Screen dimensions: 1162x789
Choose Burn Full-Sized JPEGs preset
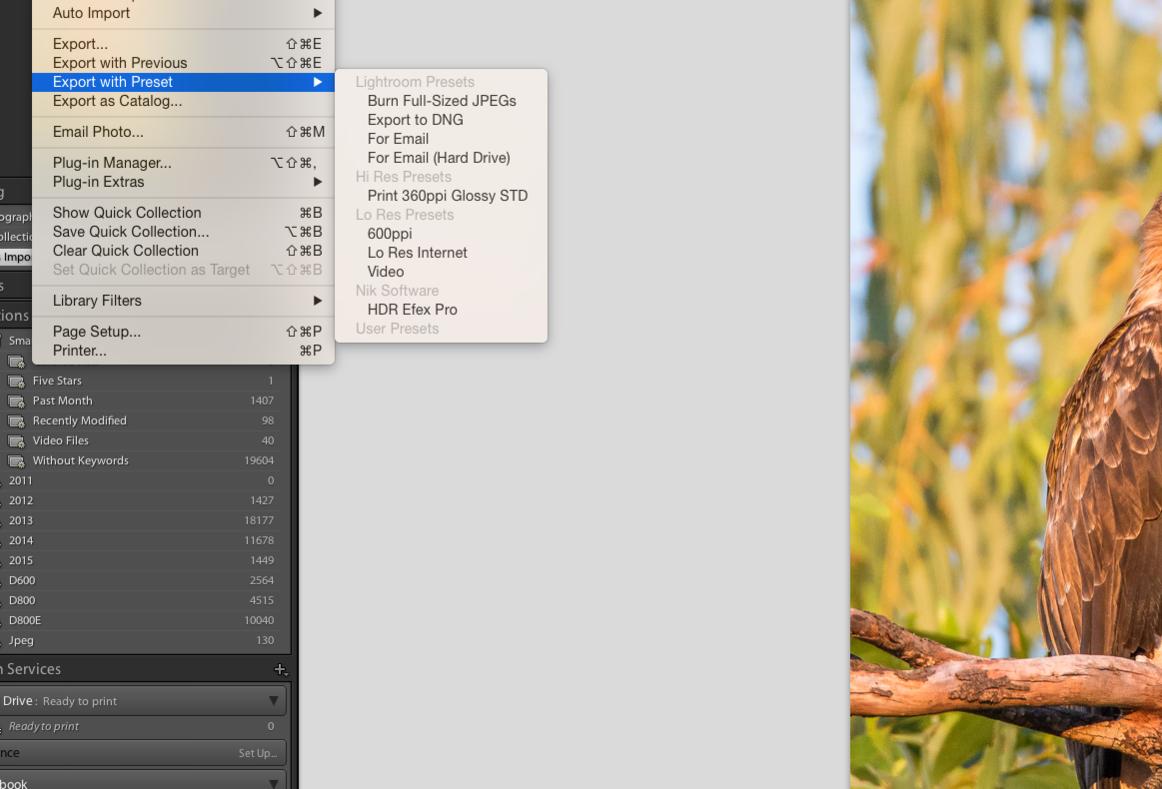pyautogui.click(x=441, y=101)
